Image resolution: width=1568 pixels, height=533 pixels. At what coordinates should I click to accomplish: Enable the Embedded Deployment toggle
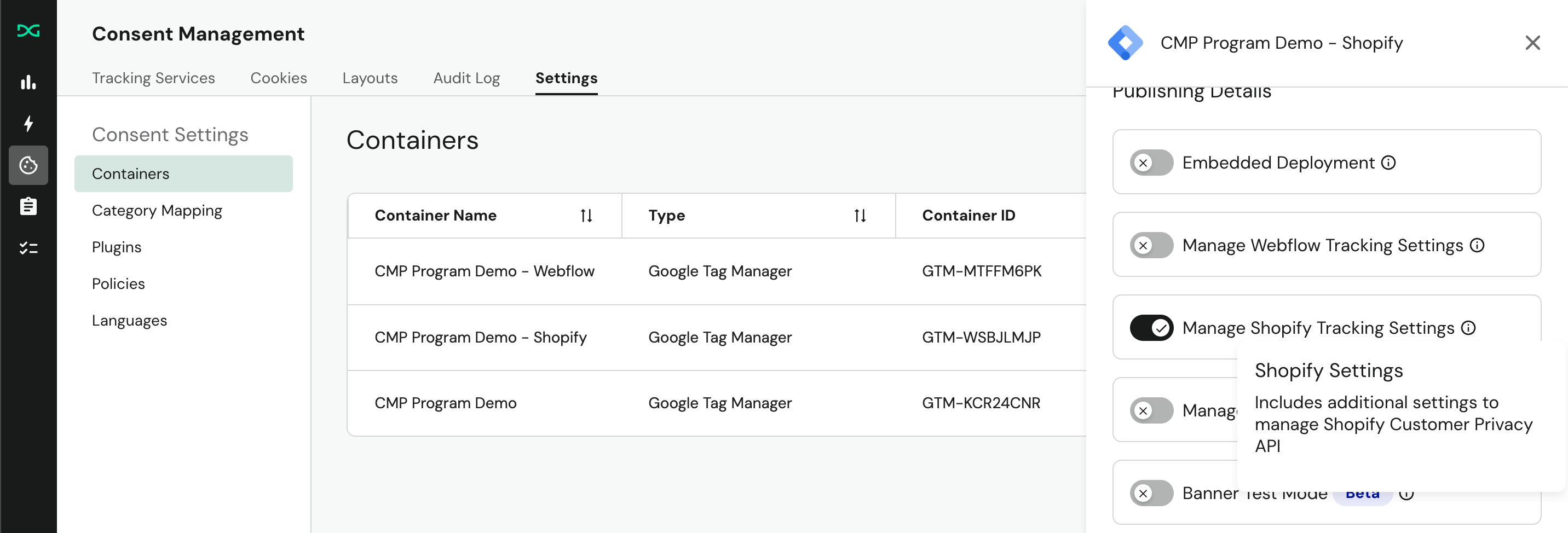point(1150,163)
